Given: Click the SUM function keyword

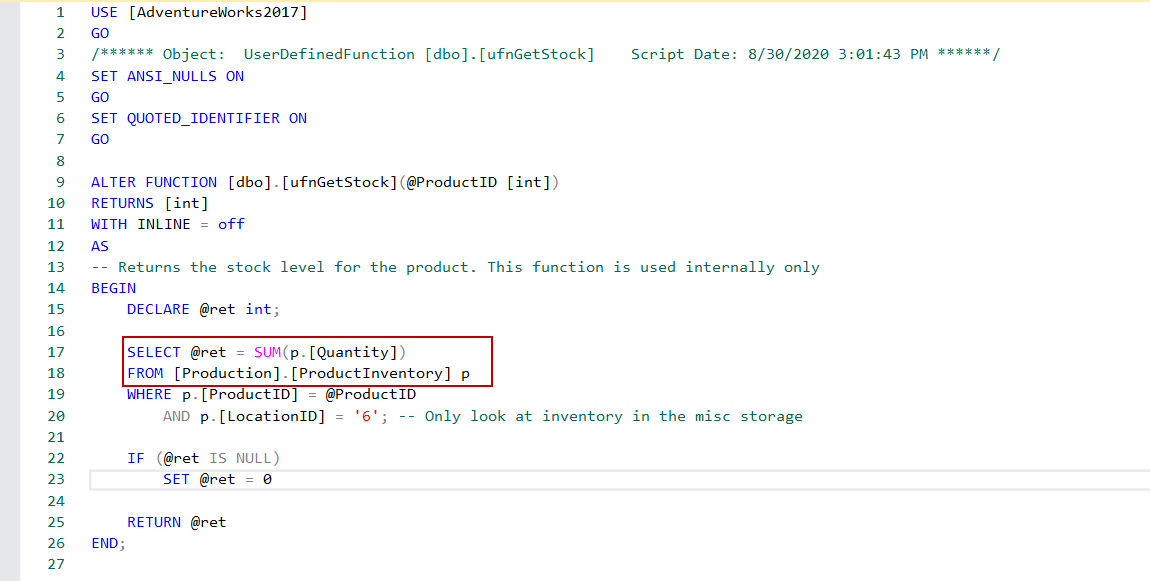Looking at the screenshot, I should coord(267,352).
